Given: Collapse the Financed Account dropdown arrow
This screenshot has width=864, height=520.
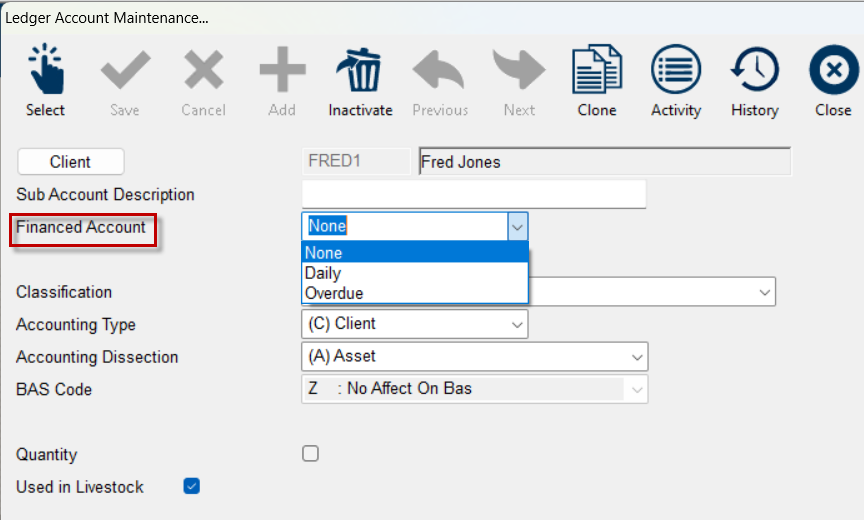Looking at the screenshot, I should point(517,226).
